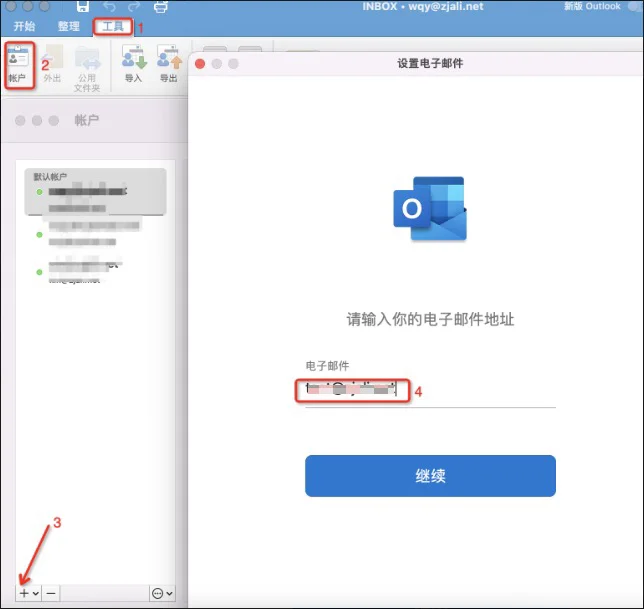The width and height of the screenshot is (644, 609).
Task: Click the 继续 continue button
Action: tap(430, 476)
